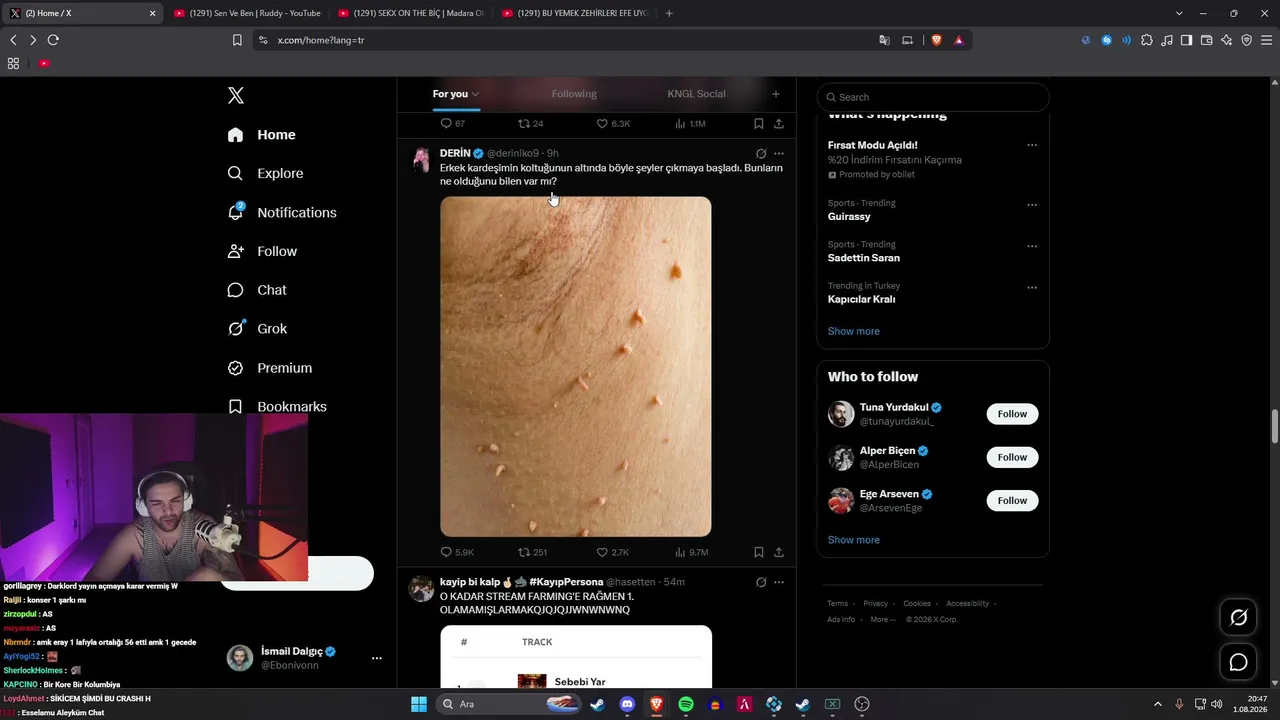Share the post with 6.3K likes

tap(779, 124)
